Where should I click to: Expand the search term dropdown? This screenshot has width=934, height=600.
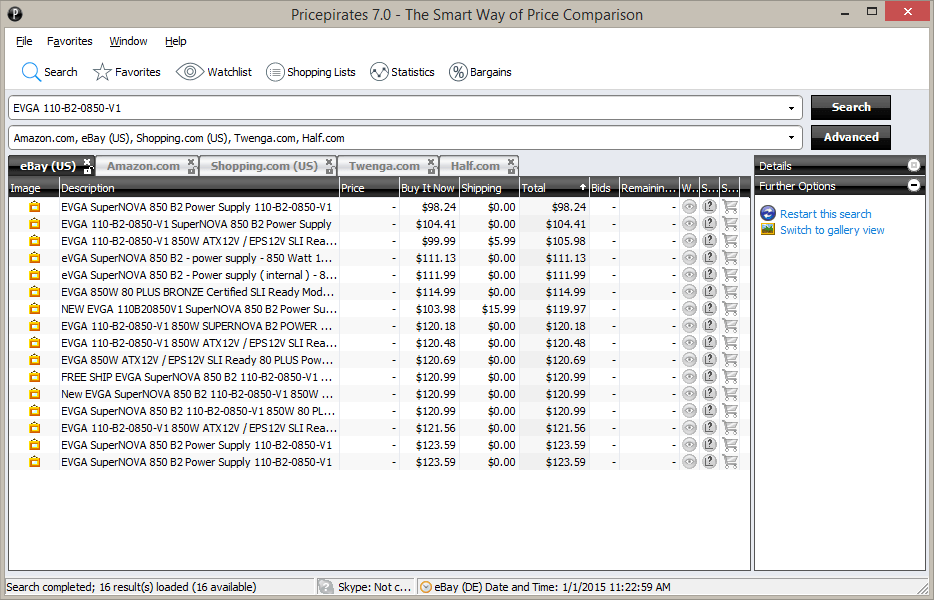coord(791,108)
